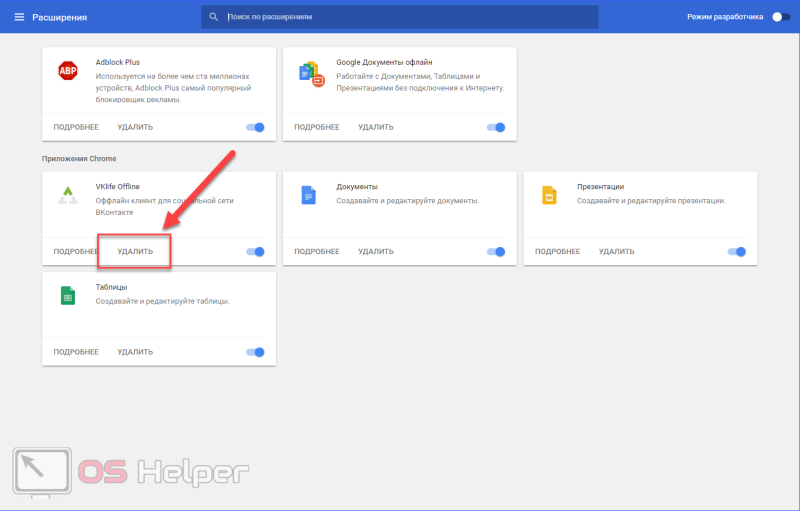Click the green Таблицы app icon
The height and width of the screenshot is (511, 800).
click(x=68, y=296)
